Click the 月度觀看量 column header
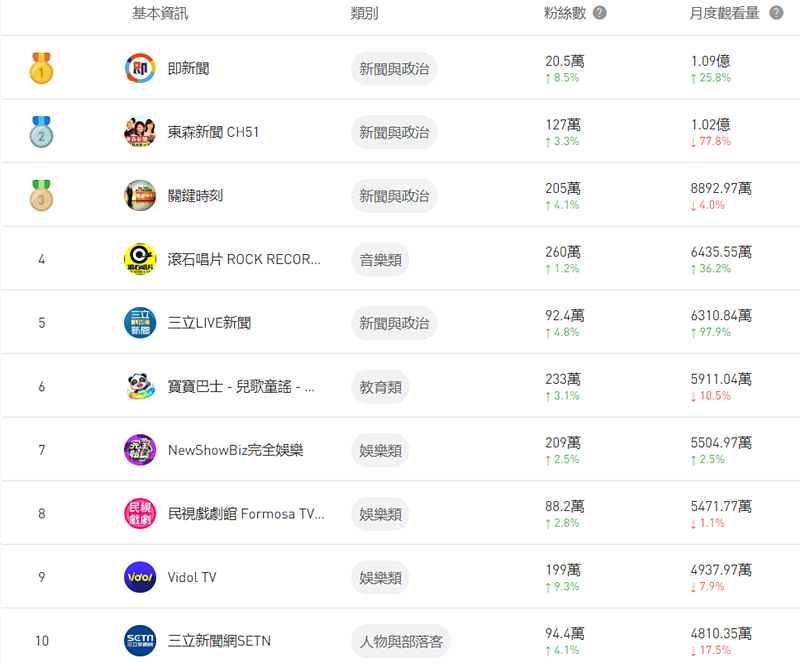This screenshot has height=663, width=800. click(x=724, y=13)
